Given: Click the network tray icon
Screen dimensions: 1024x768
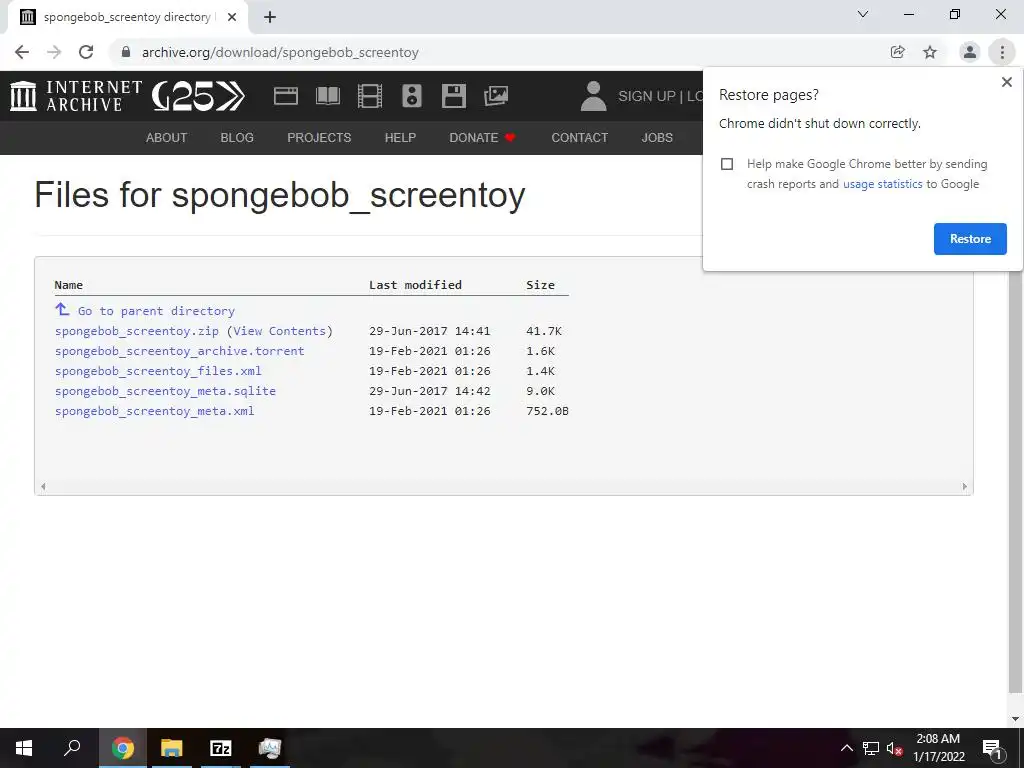Looking at the screenshot, I should [x=871, y=748].
